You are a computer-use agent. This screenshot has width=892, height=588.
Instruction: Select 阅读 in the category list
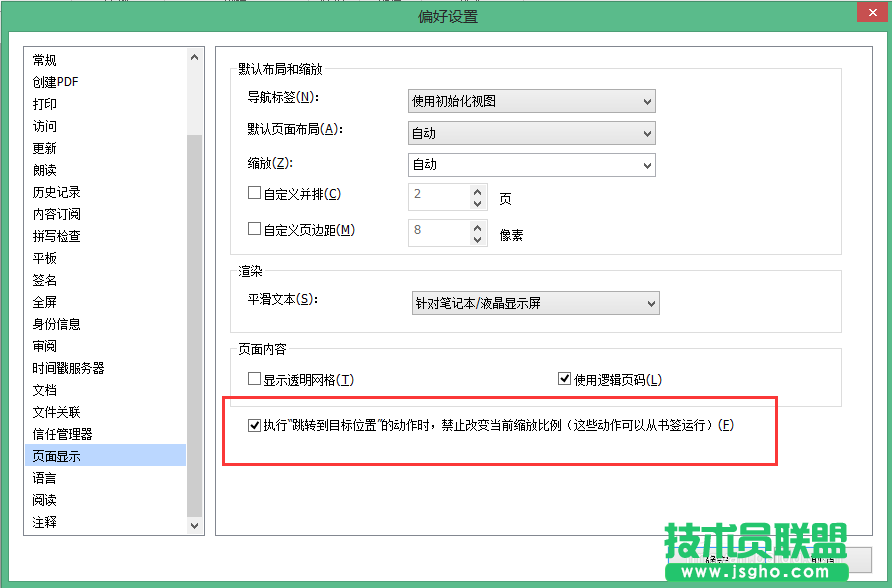click(105, 500)
